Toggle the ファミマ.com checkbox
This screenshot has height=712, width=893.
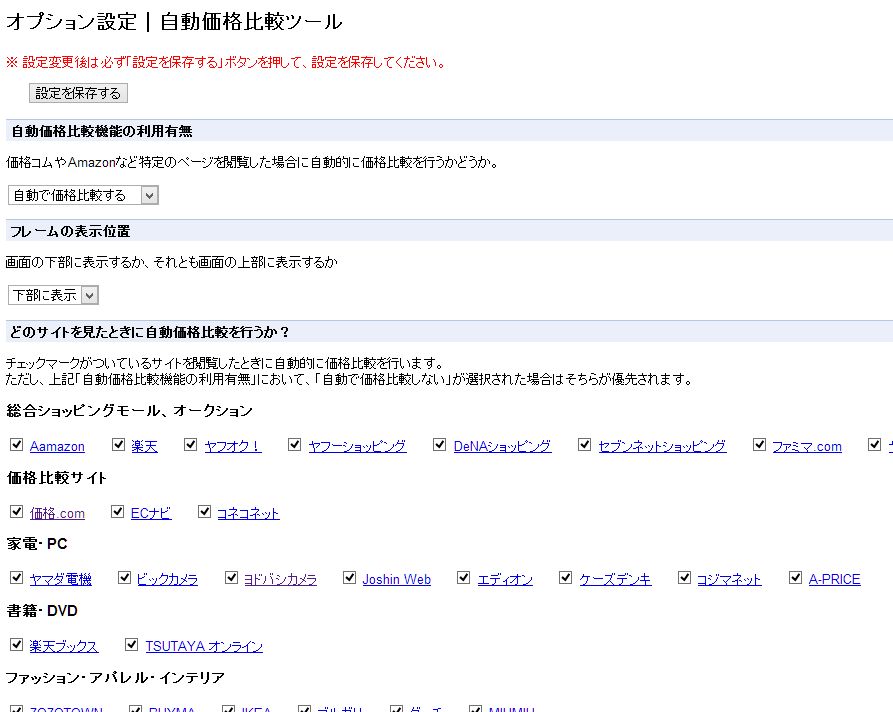(759, 445)
